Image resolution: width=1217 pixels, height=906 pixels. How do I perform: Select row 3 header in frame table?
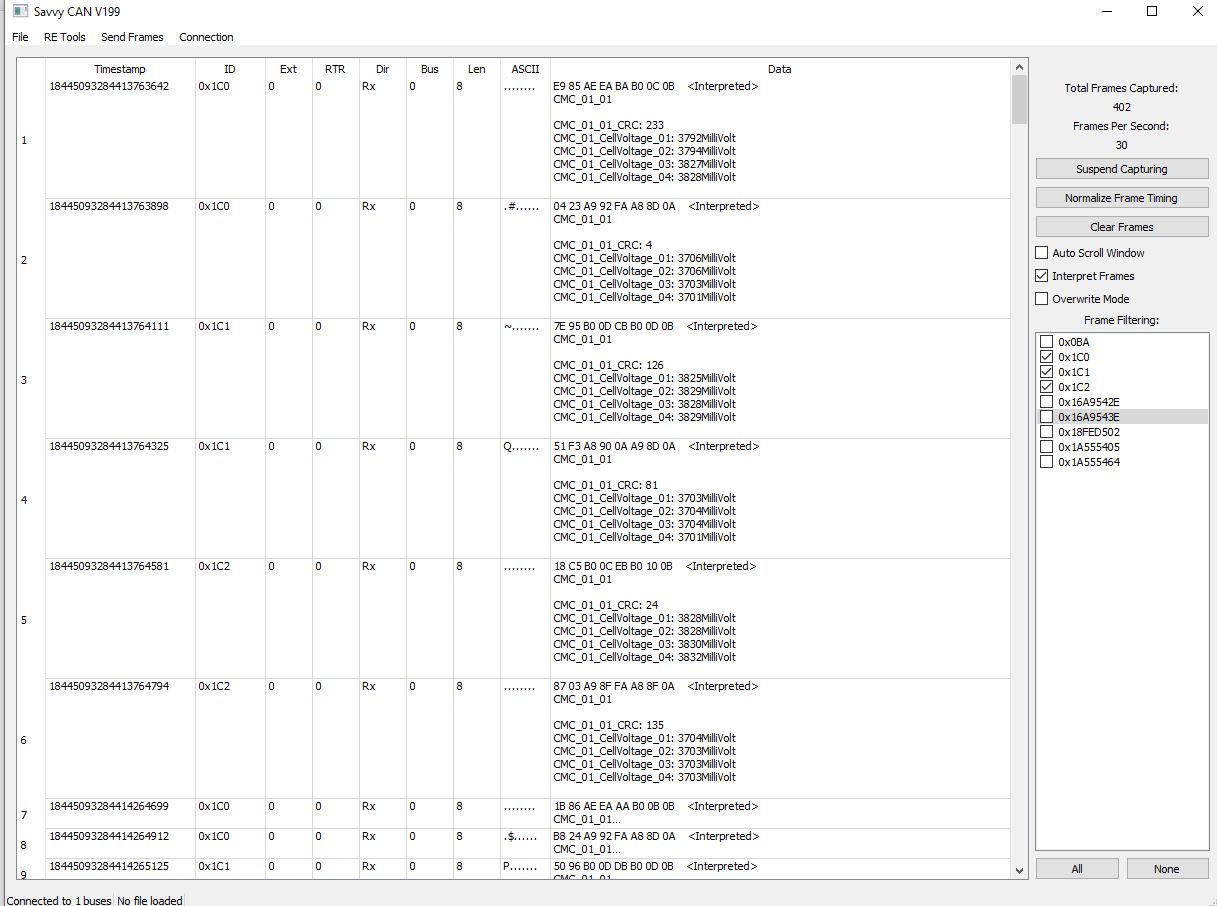[25, 380]
